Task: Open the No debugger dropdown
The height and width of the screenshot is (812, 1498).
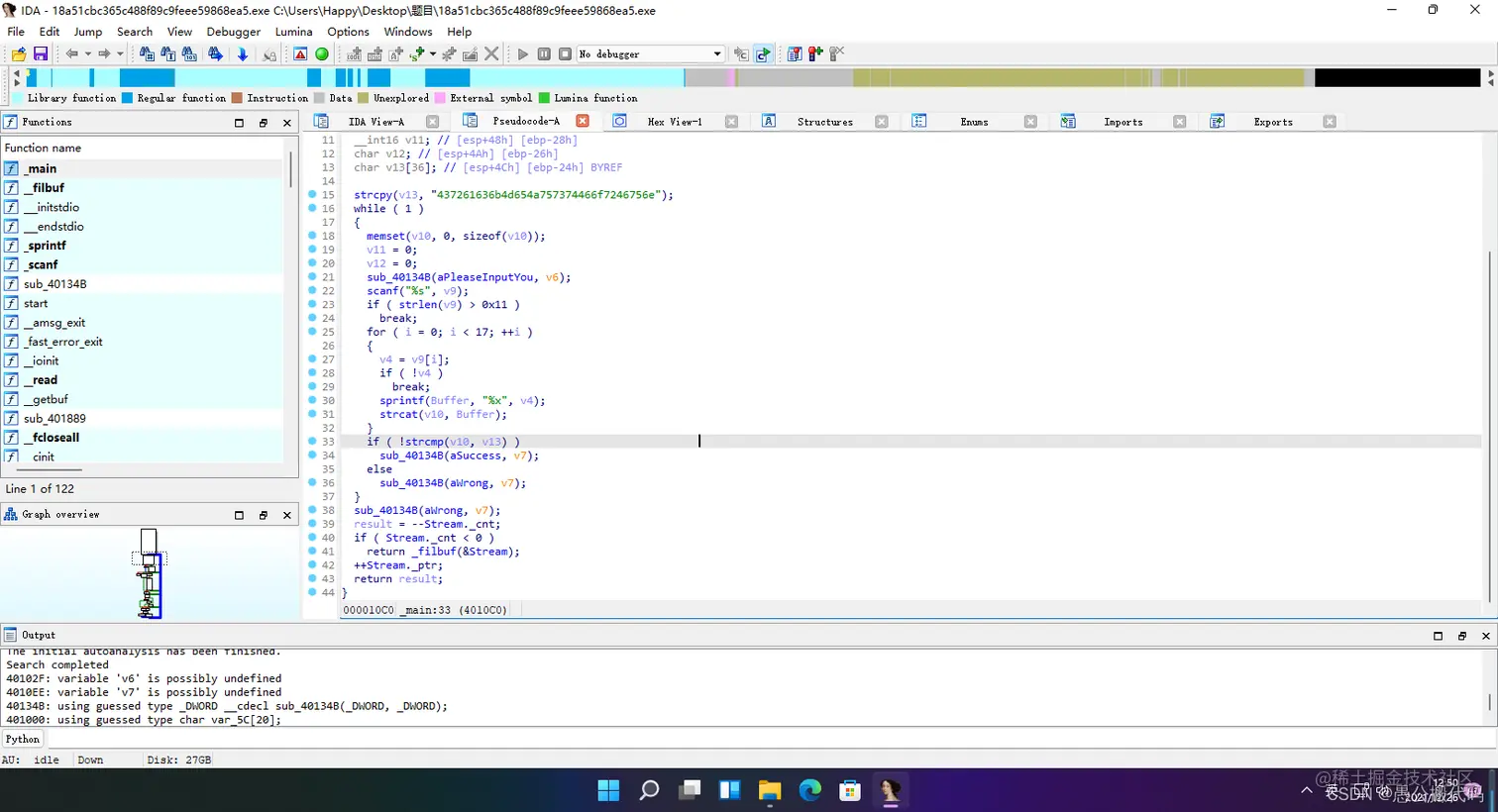Action: point(651,54)
